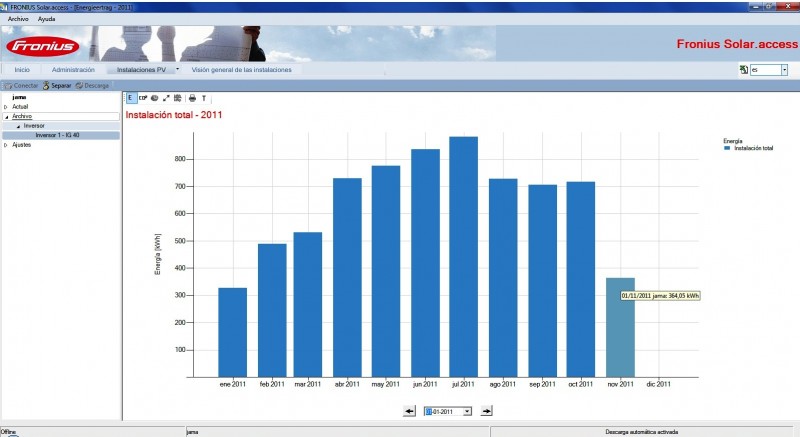Select the Instalaciones PV tab

pyautogui.click(x=141, y=70)
